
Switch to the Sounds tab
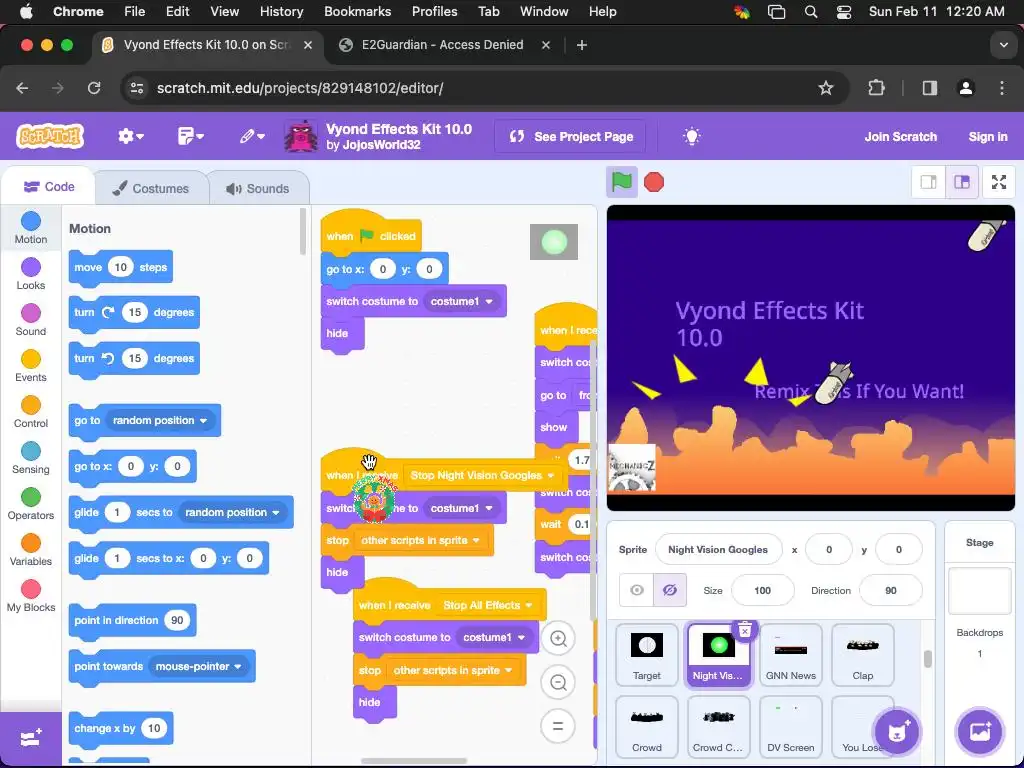(258, 188)
